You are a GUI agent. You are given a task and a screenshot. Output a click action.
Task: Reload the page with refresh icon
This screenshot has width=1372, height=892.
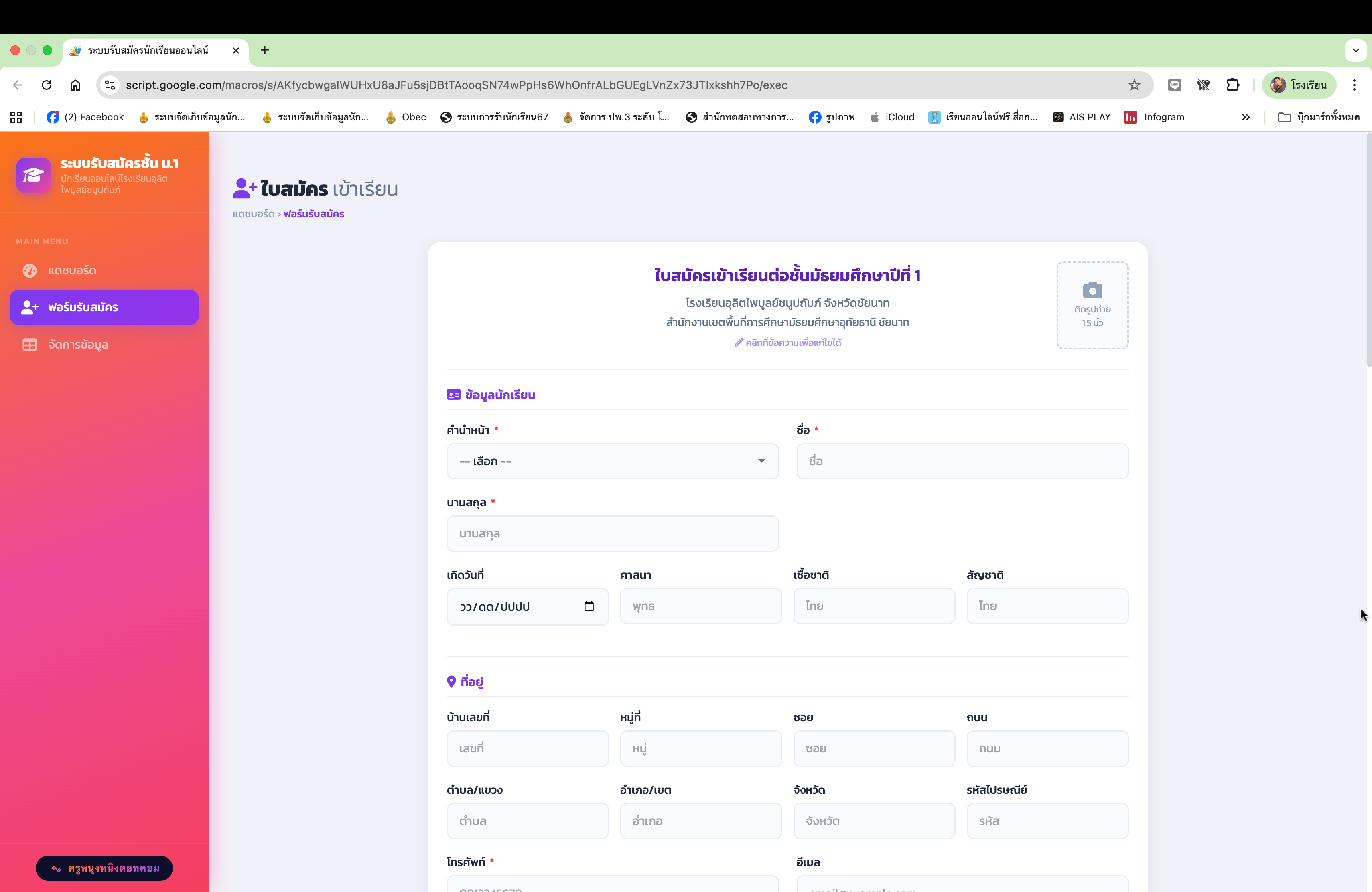click(47, 85)
